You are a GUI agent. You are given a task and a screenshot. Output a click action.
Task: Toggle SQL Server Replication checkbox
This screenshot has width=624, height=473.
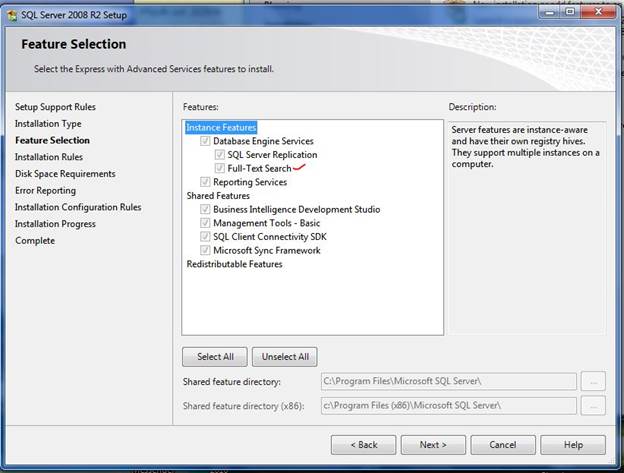pyautogui.click(x=219, y=154)
